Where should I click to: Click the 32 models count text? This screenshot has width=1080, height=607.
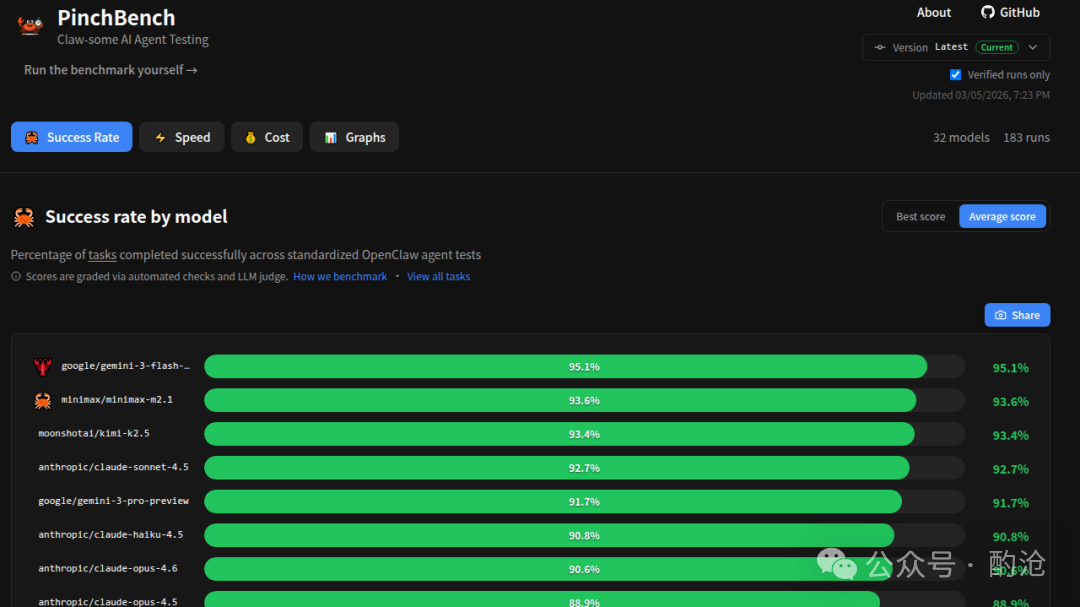tap(961, 138)
